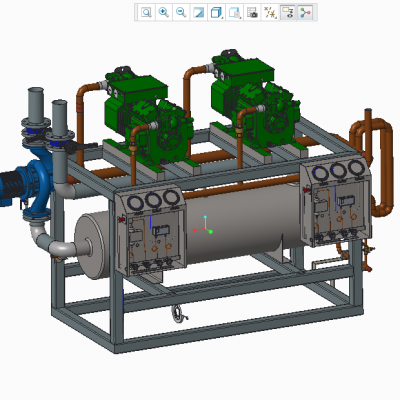Click the spin center triad

(204, 226)
